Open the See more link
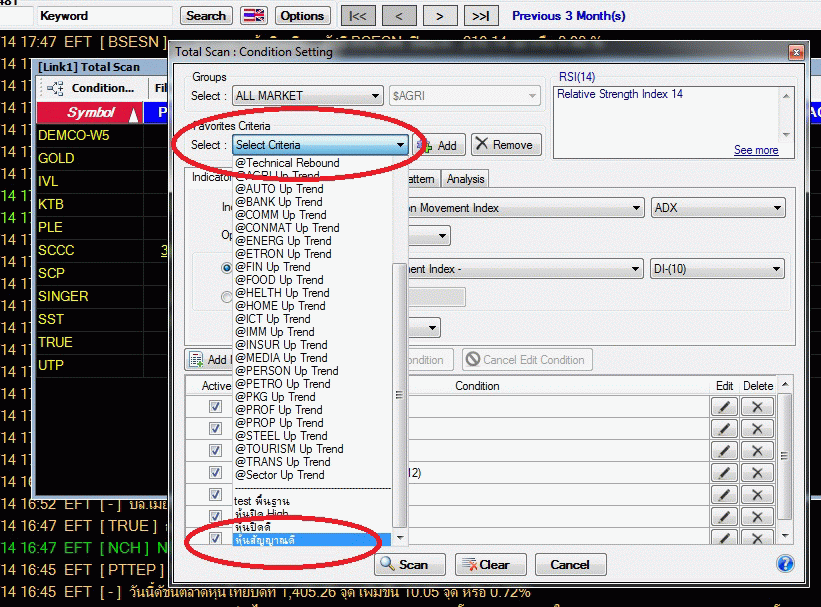This screenshot has height=607, width=821. [756, 150]
